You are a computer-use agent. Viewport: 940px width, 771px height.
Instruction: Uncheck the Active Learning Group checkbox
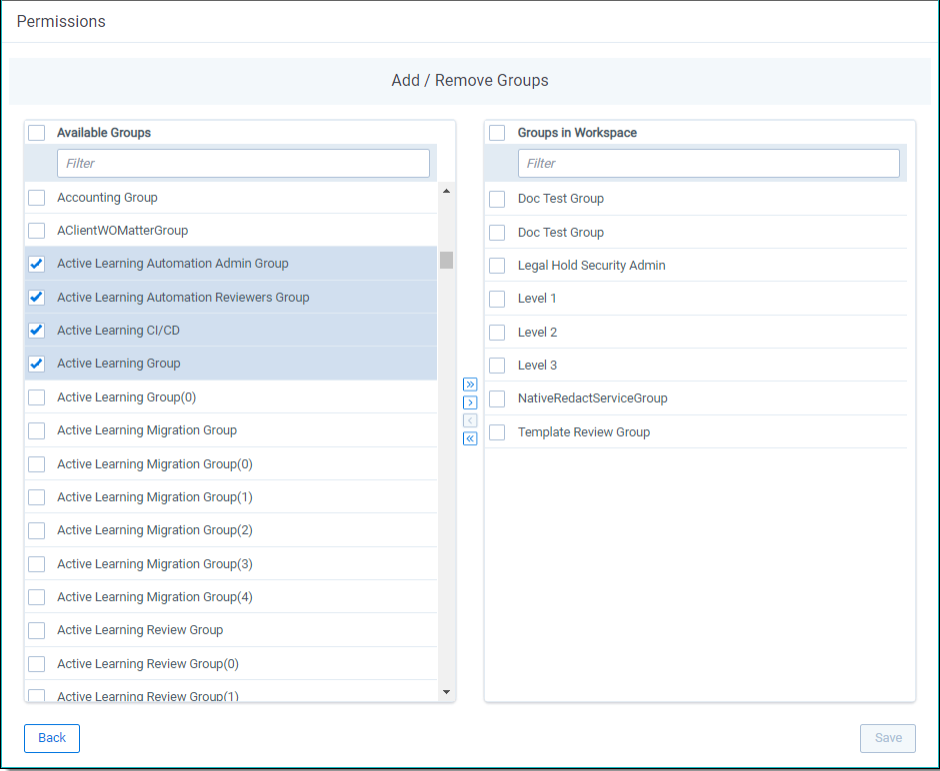36,363
